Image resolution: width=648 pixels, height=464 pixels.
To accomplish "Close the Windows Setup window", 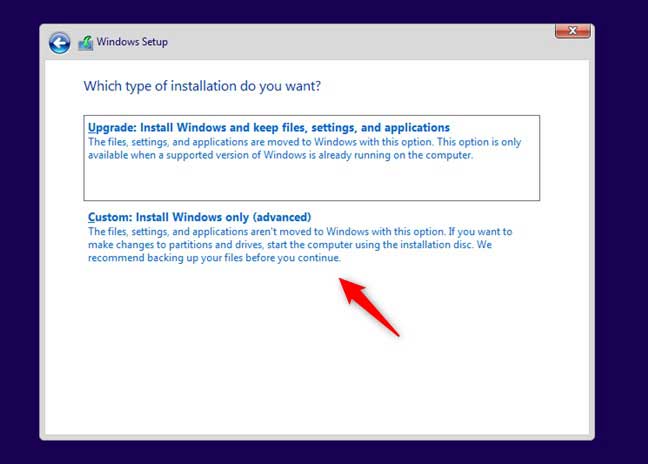I will pos(572,31).
